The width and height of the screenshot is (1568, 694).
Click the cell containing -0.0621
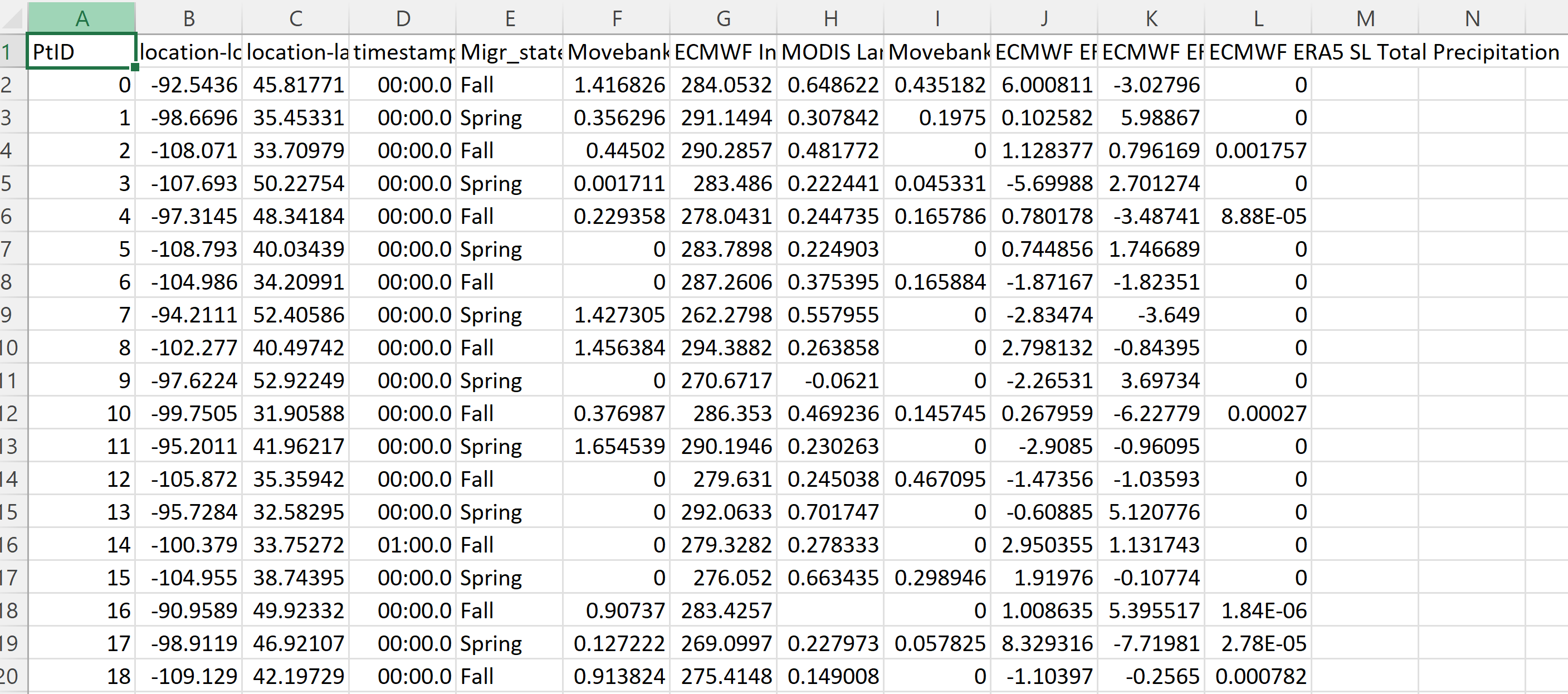click(x=831, y=380)
